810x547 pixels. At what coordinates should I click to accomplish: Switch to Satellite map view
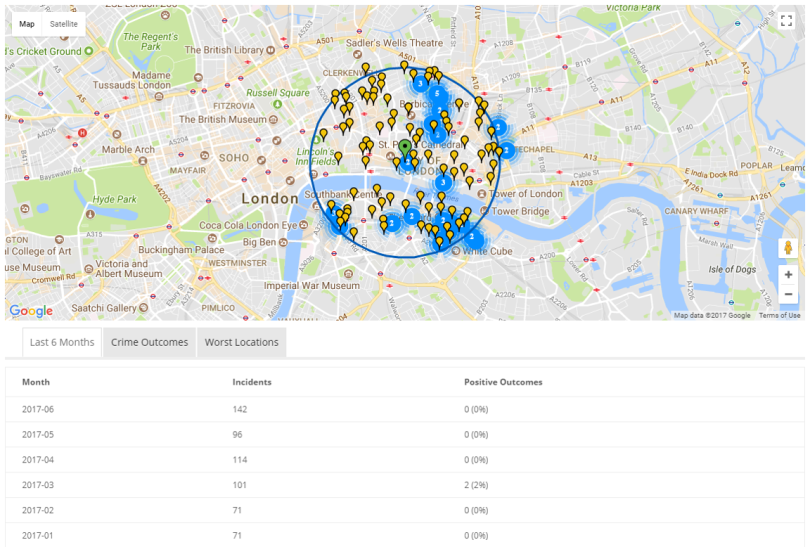[64, 24]
